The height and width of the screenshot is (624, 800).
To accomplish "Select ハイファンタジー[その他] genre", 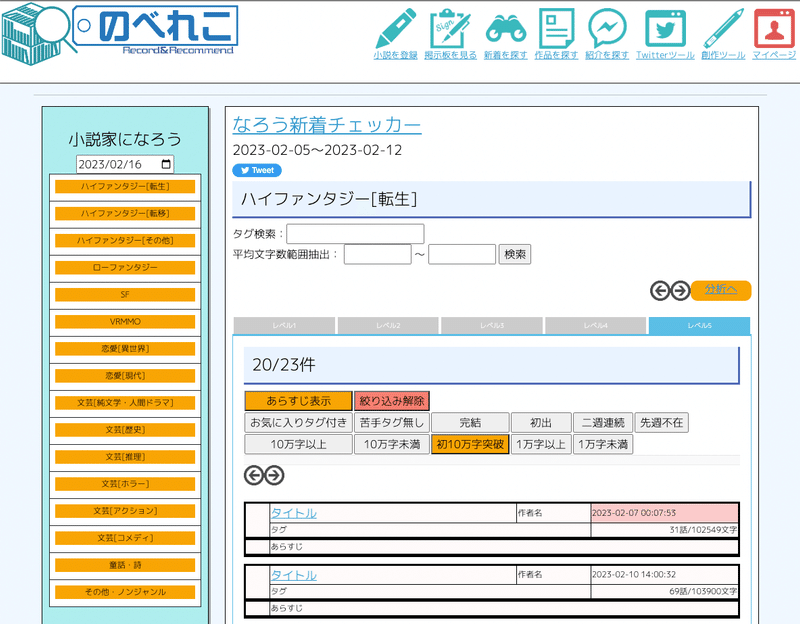I will coord(125,241).
